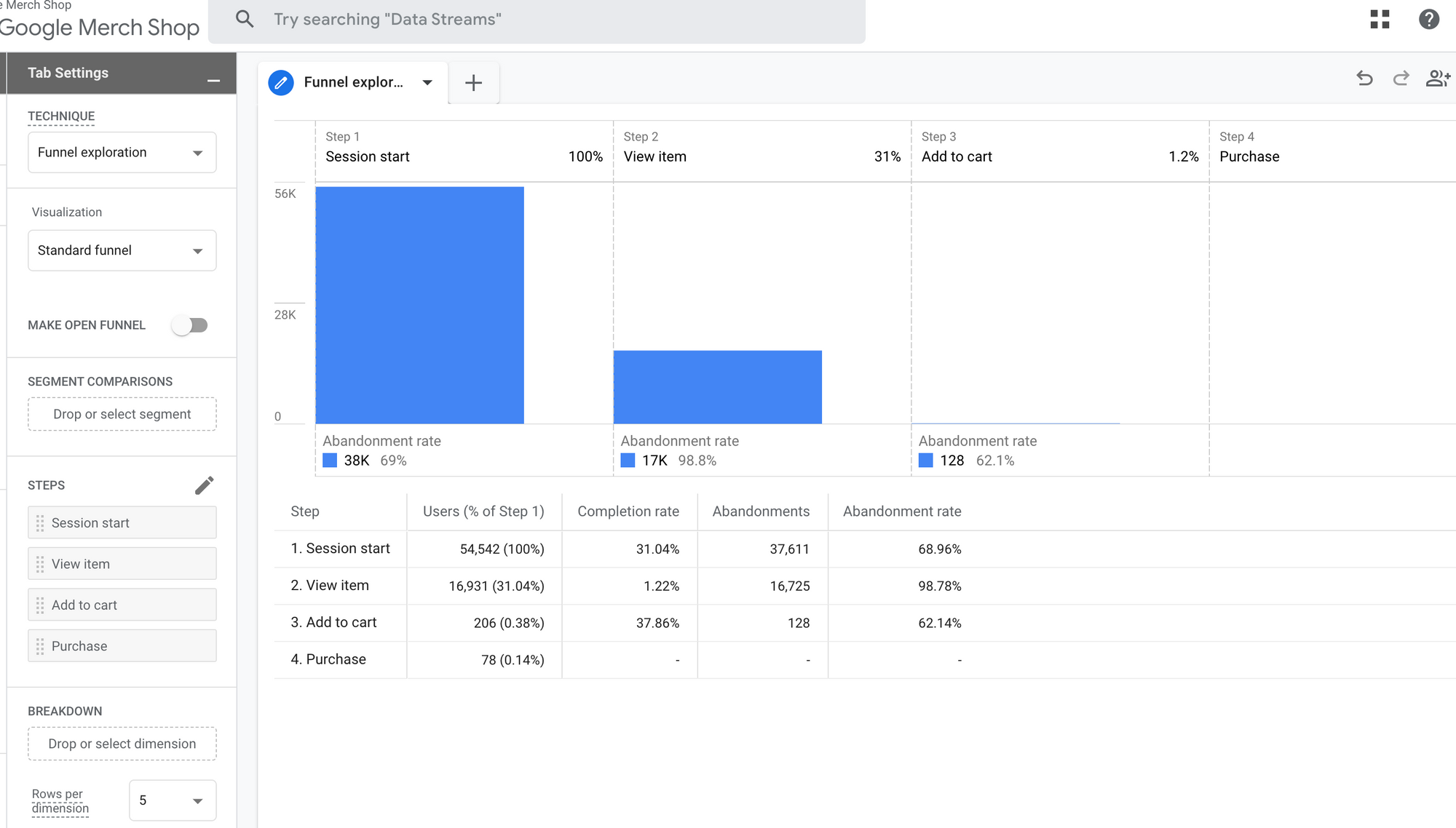Open the Help panel

[1428, 20]
